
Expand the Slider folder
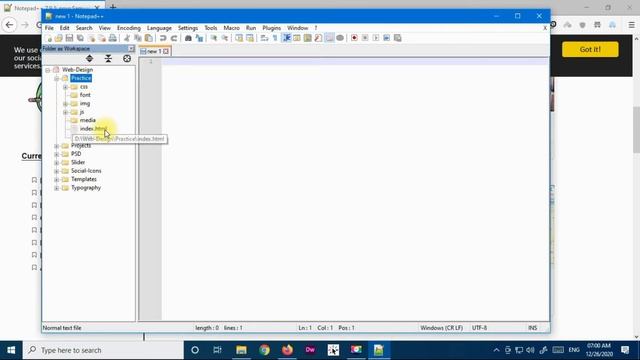(x=57, y=163)
